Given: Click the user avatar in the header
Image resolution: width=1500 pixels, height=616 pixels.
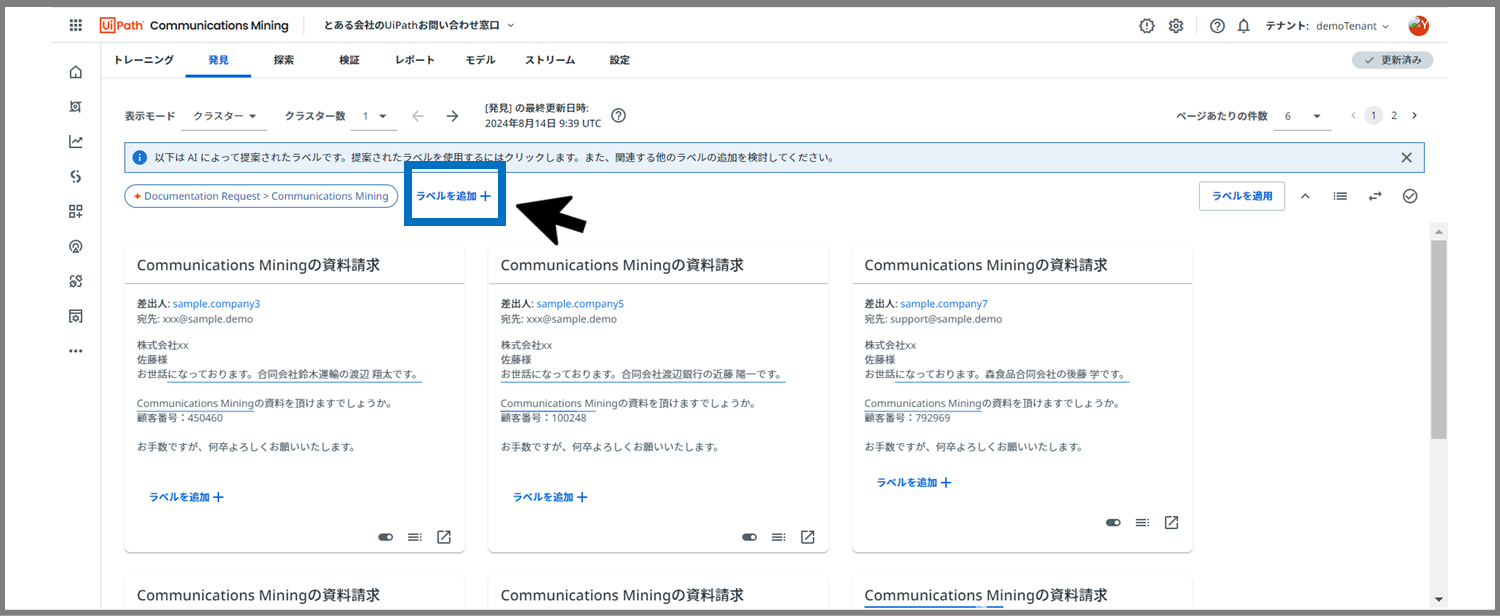Looking at the screenshot, I should click(1418, 26).
